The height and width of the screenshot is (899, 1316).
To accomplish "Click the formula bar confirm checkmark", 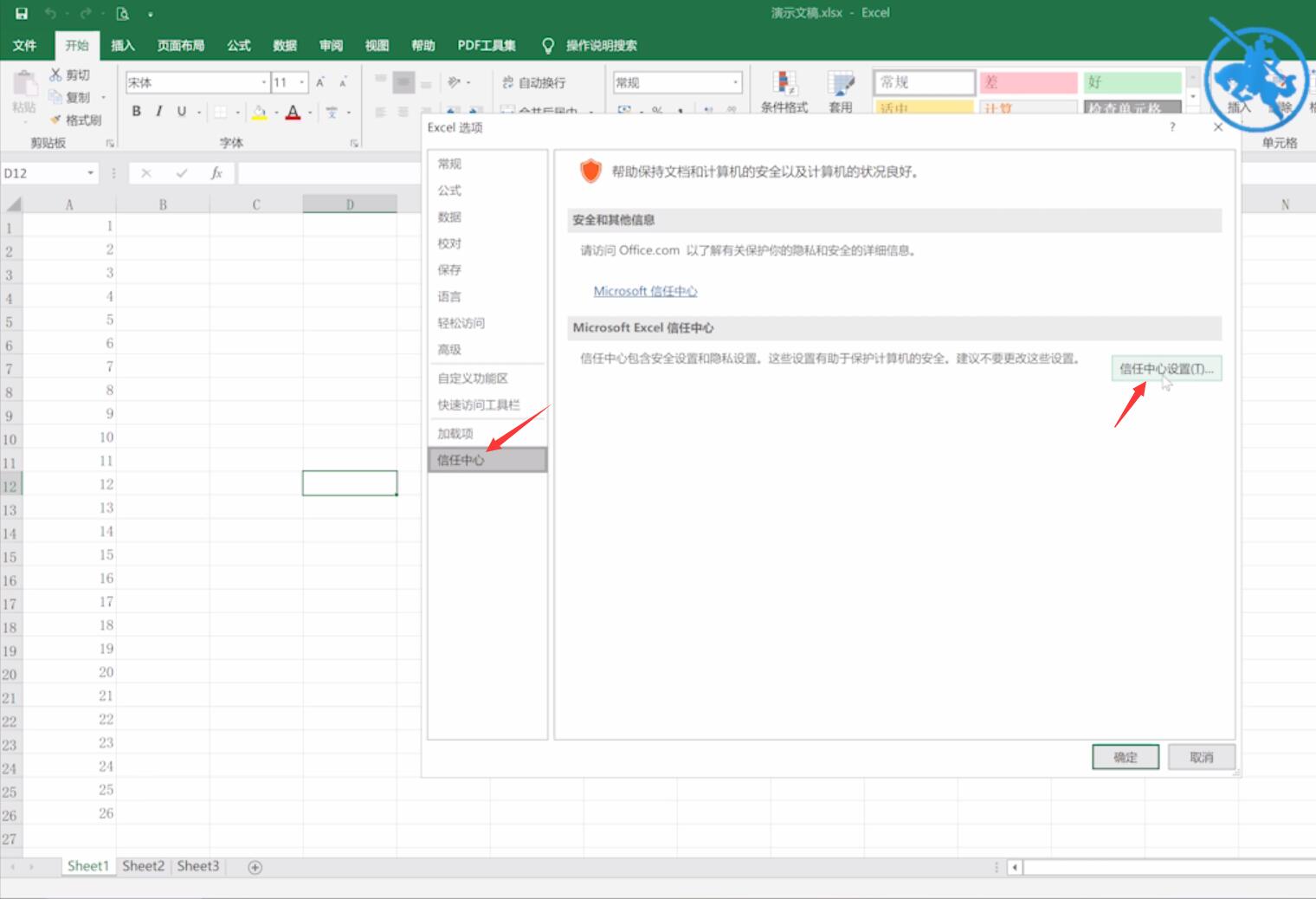I will [181, 173].
